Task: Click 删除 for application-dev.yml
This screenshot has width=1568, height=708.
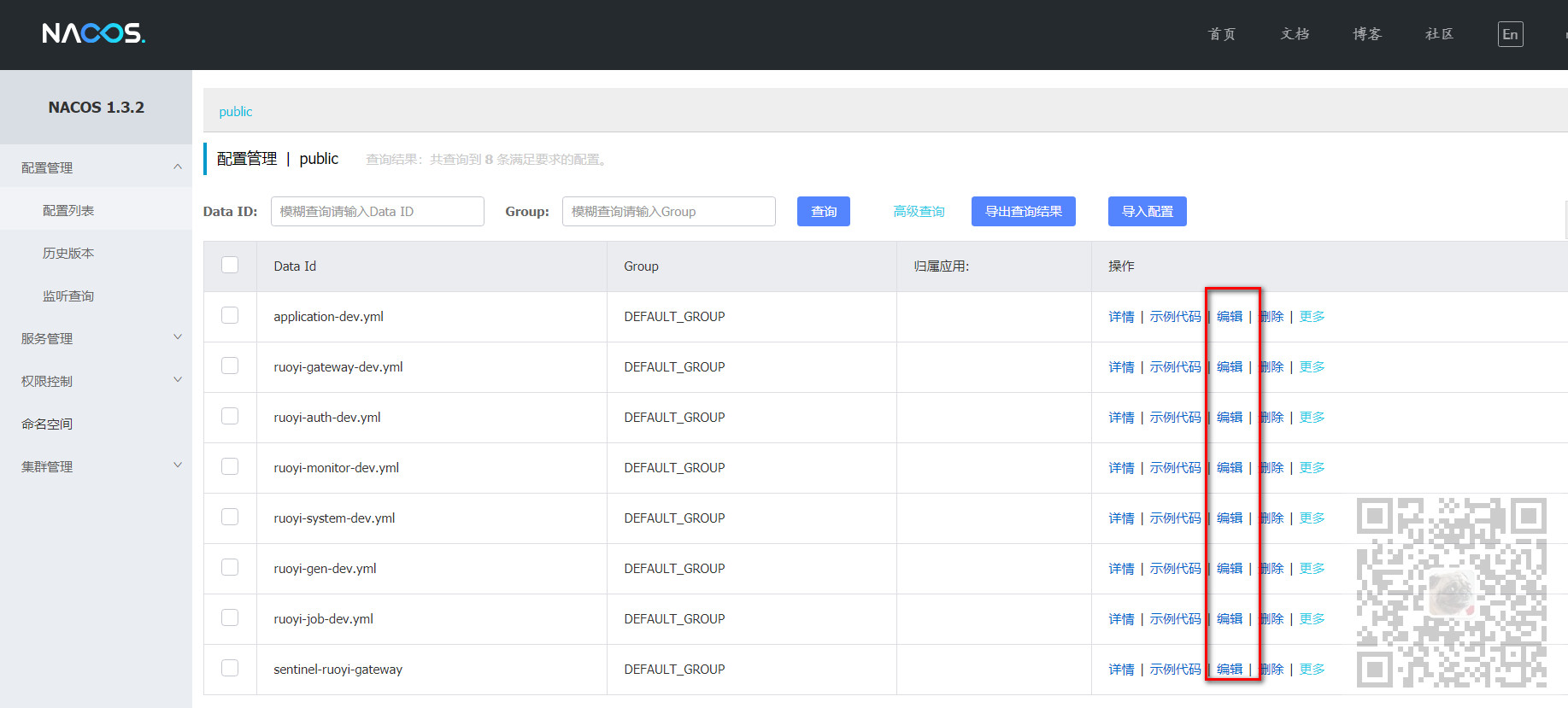Action: pyautogui.click(x=1271, y=317)
